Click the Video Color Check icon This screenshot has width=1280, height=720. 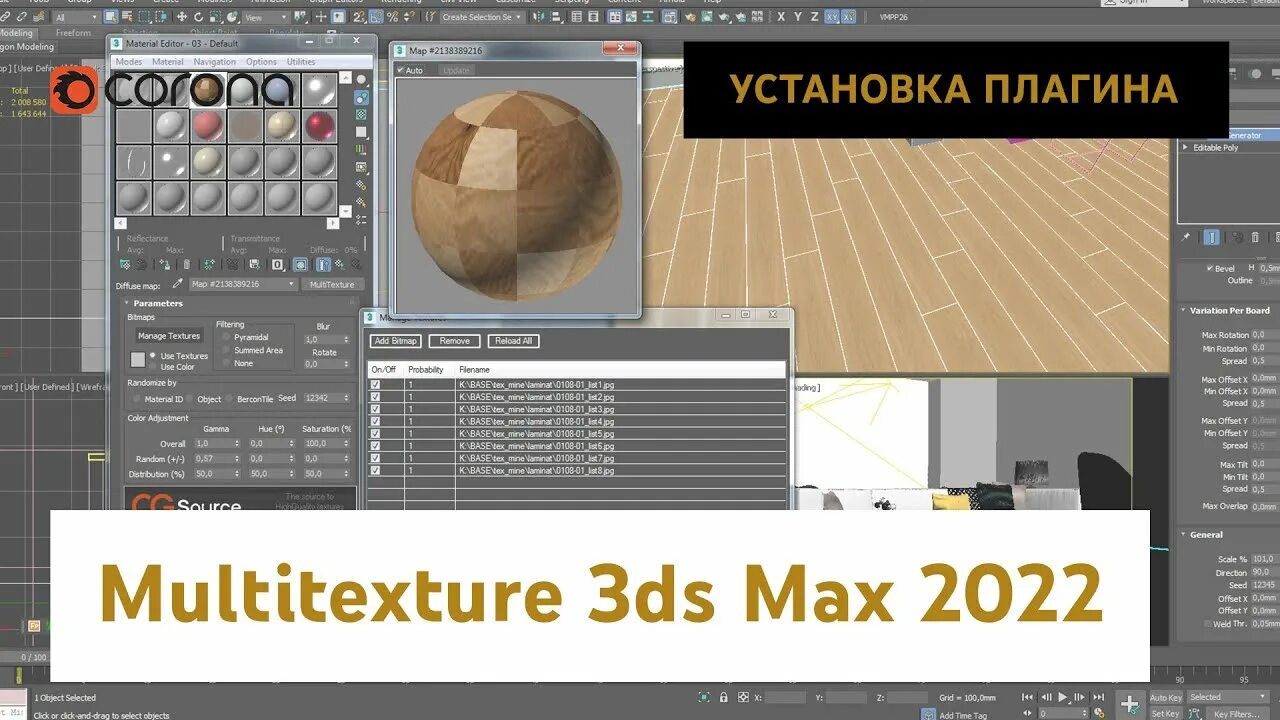point(361,149)
